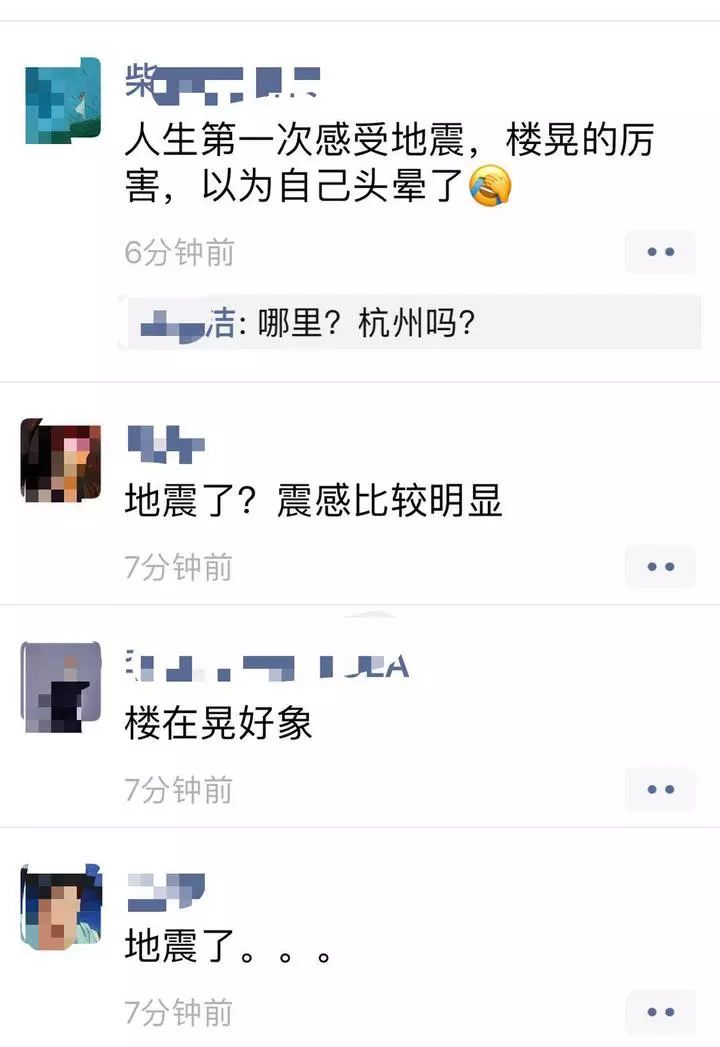Screen dimensions: 720x1047
Task: Tap the 6分钟前 timestamp
Action: [179, 252]
